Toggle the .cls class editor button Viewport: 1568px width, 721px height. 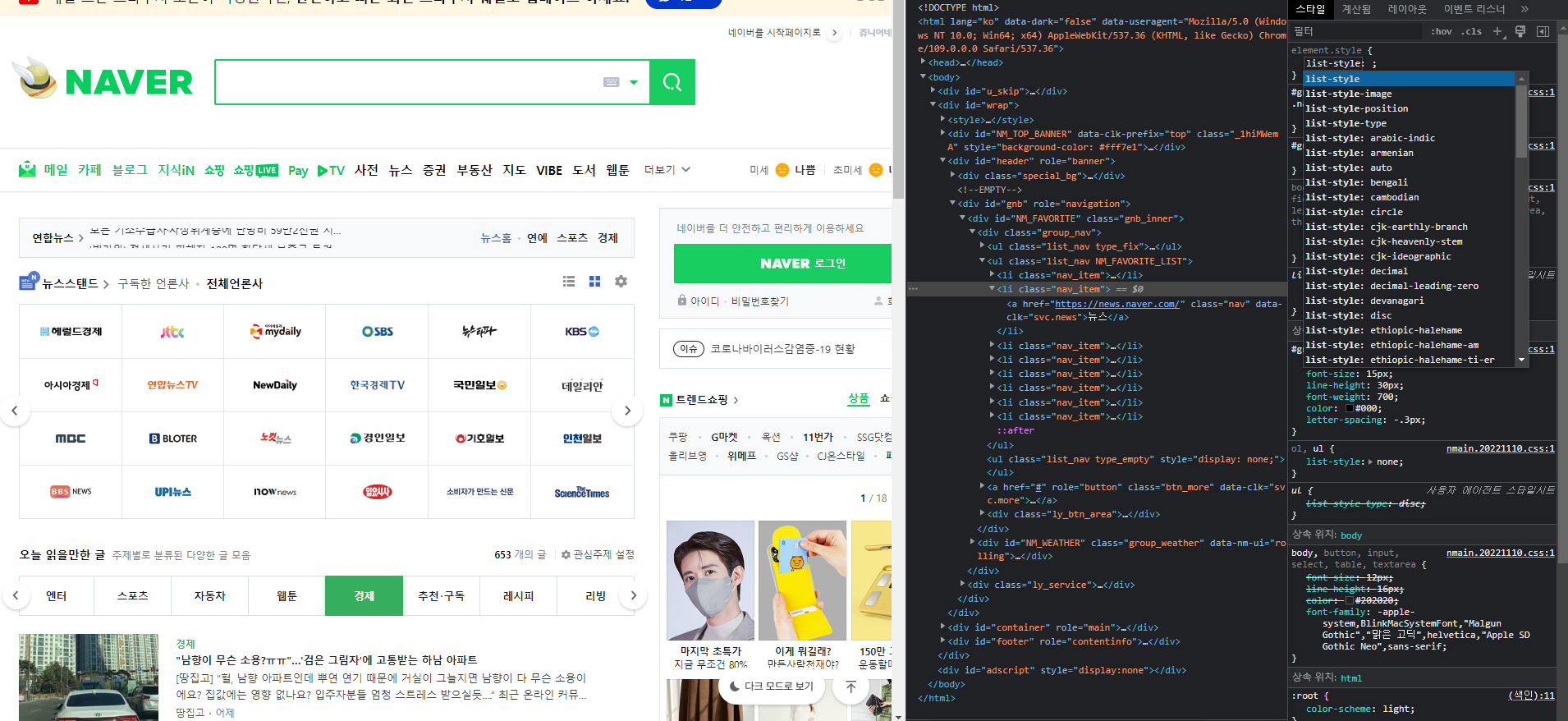click(1473, 32)
